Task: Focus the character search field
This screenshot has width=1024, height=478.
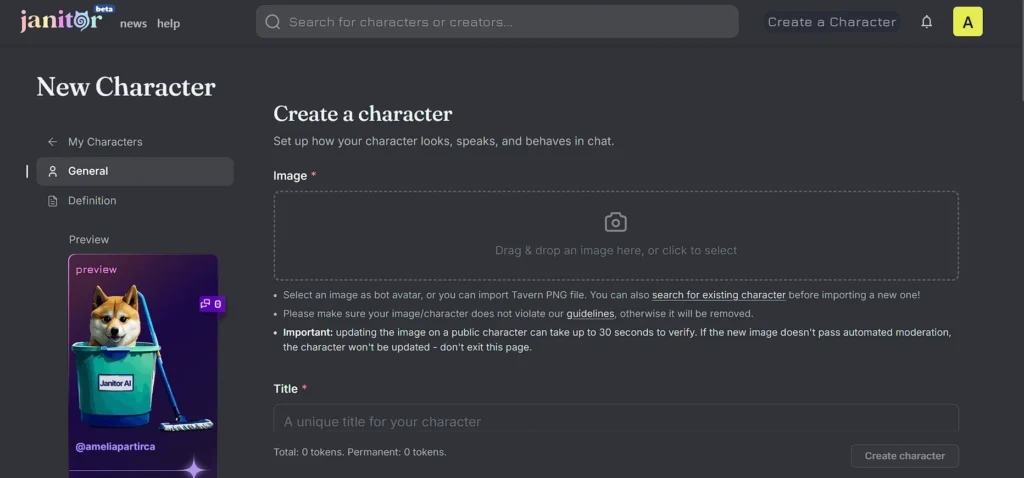Action: (497, 22)
